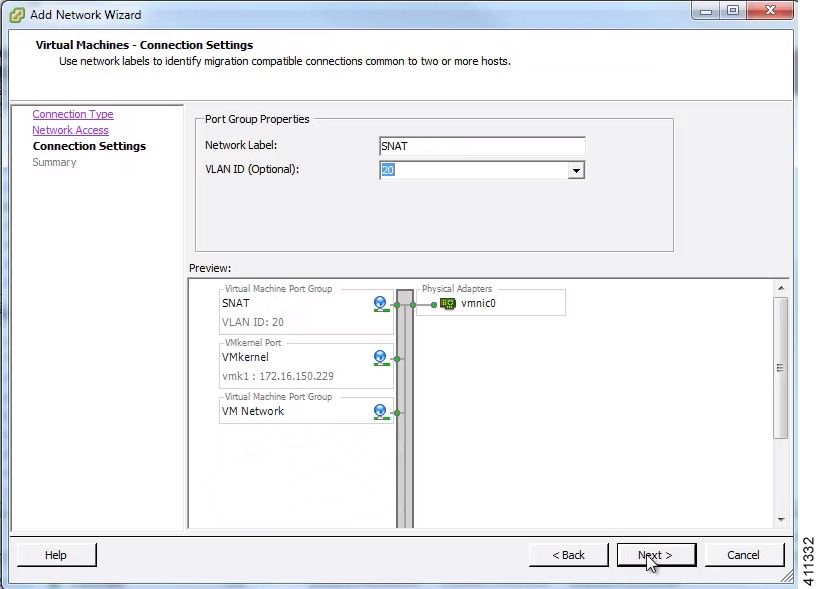This screenshot has height=589, width=816.
Task: Go to the Connection Type step
Action: tap(73, 114)
